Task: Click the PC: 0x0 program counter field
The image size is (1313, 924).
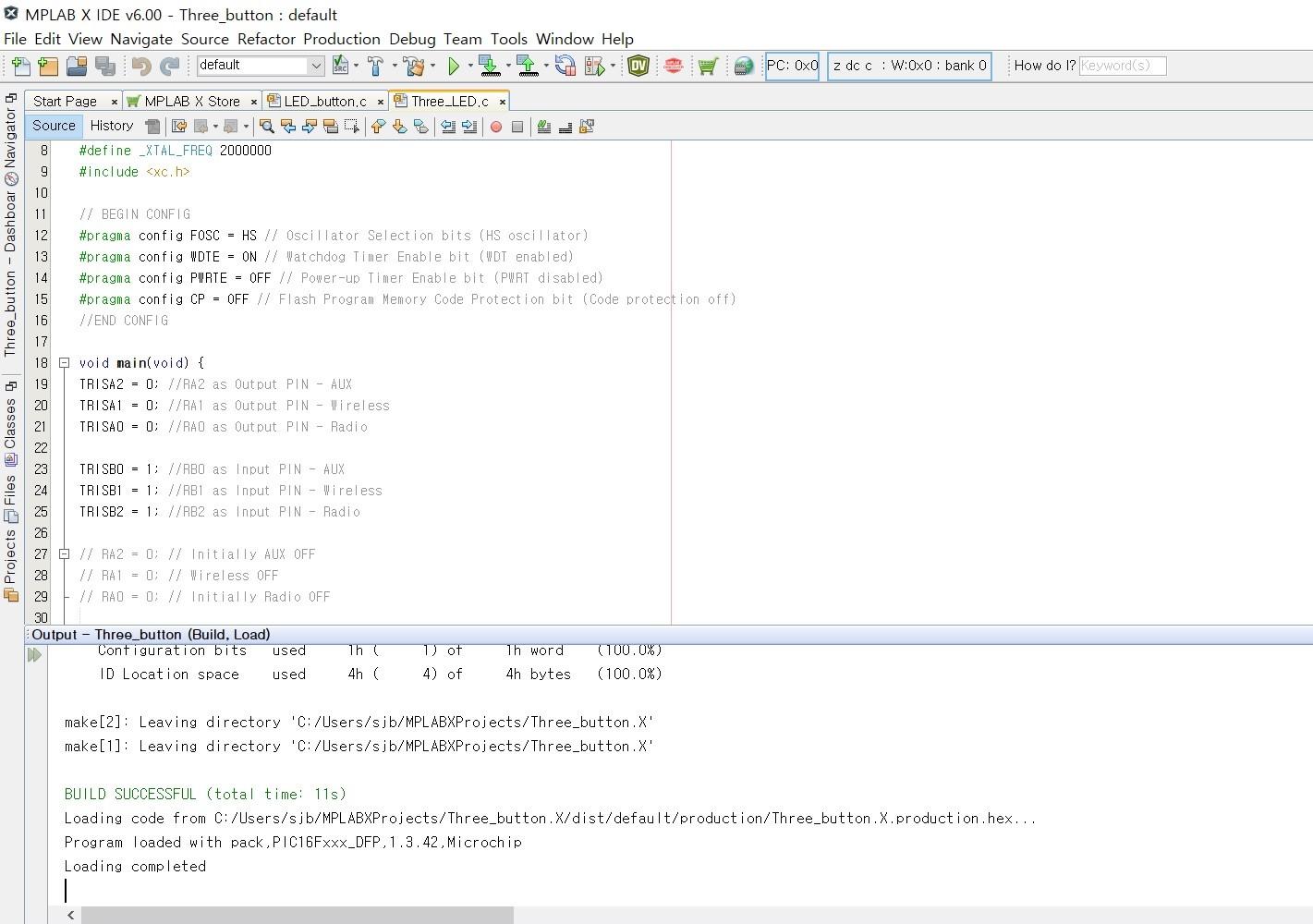Action: point(792,66)
